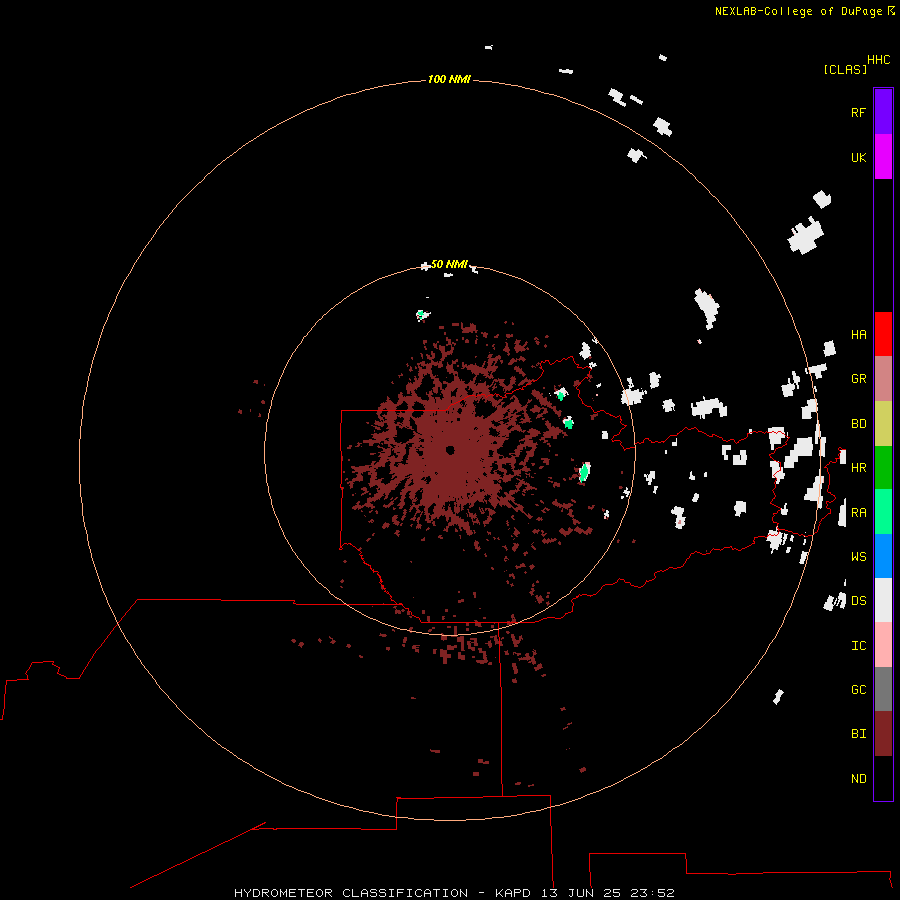Select the GC gray legend swatch

883,689
